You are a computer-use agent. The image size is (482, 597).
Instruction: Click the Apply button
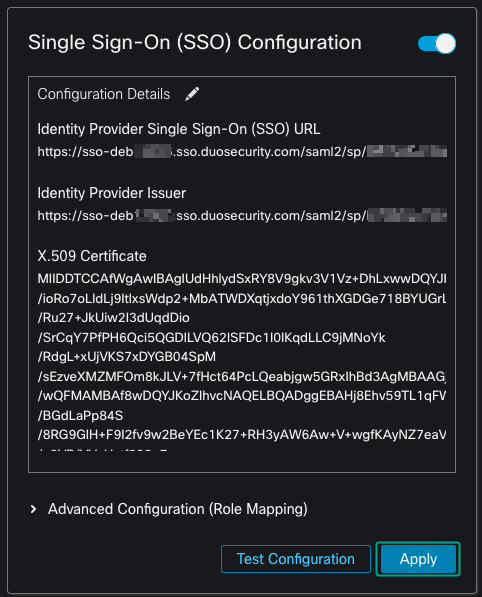pos(418,559)
